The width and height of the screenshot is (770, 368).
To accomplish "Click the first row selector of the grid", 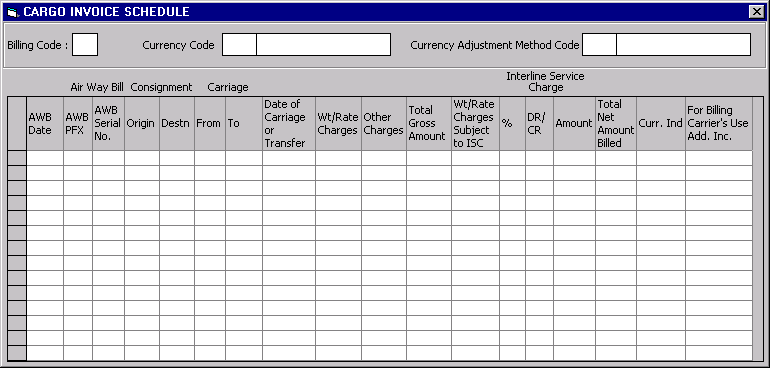I will pyautogui.click(x=17, y=158).
